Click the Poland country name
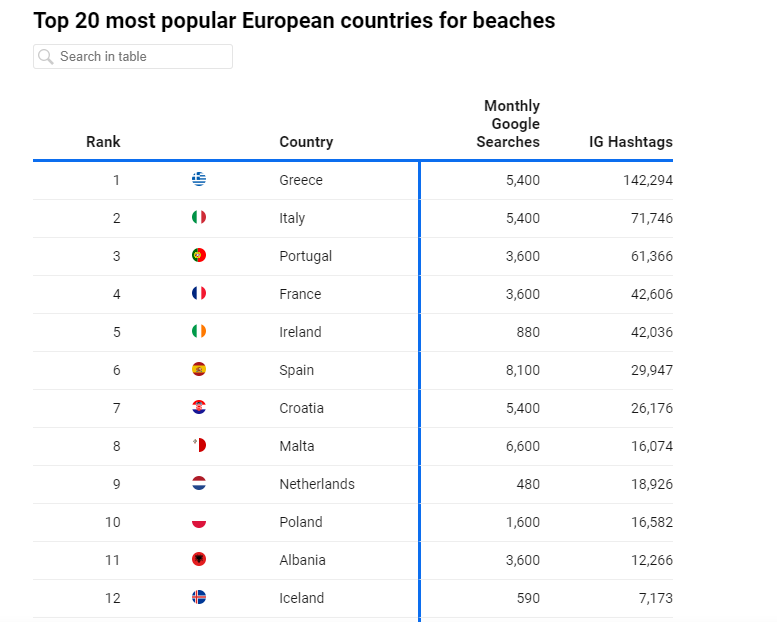 click(301, 522)
